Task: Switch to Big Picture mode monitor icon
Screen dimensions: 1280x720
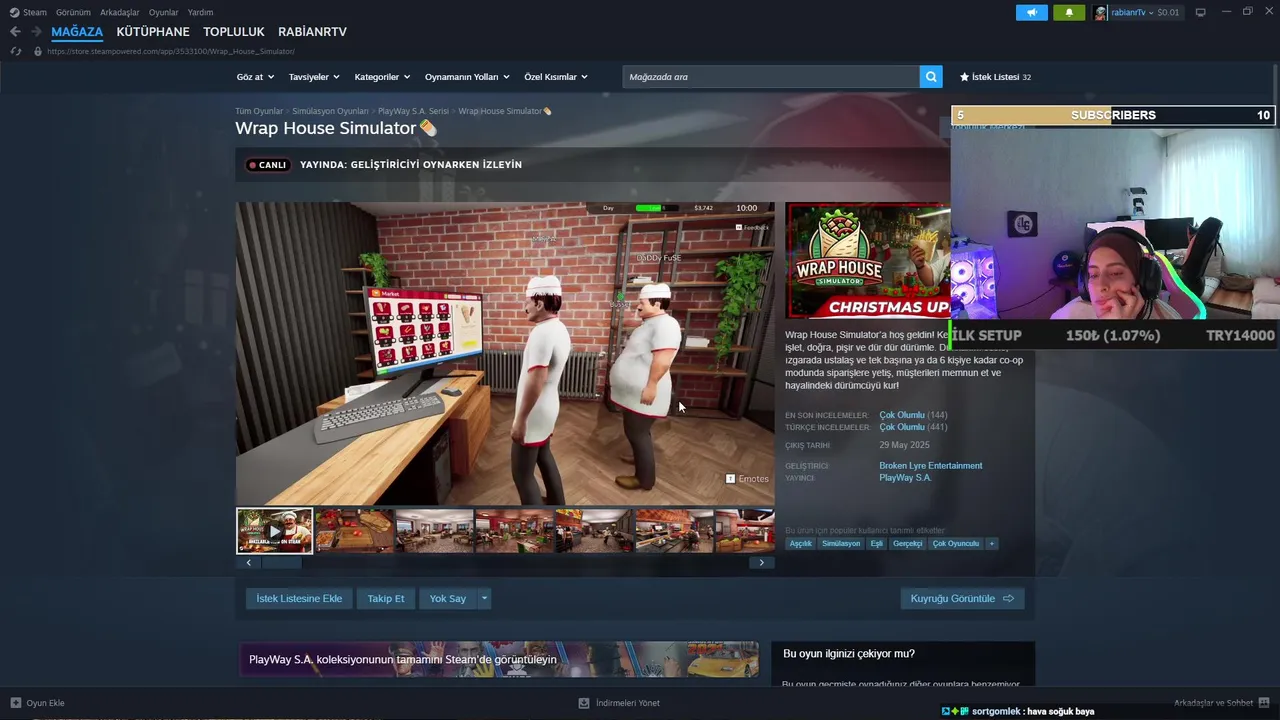Action: coord(1201,12)
